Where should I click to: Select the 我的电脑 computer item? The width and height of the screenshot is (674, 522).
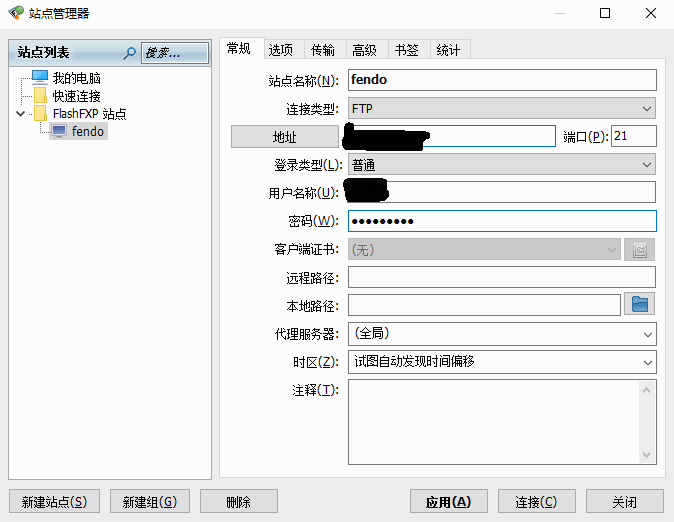tap(76, 78)
